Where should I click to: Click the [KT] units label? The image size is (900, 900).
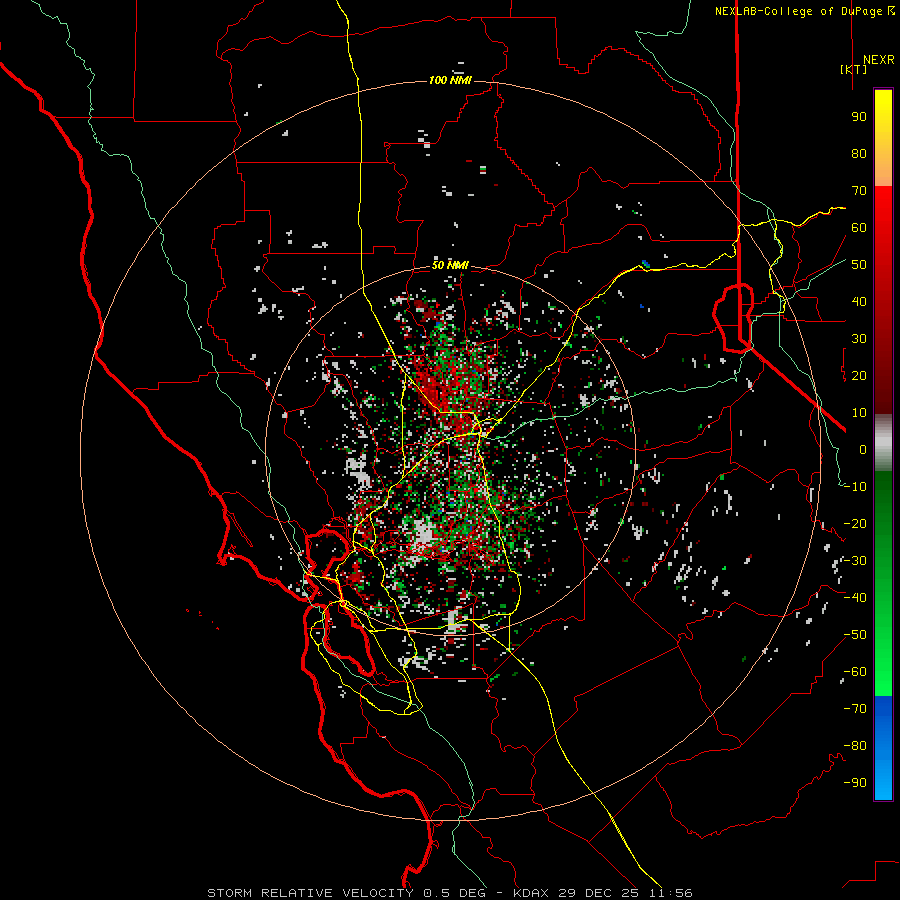pos(853,69)
